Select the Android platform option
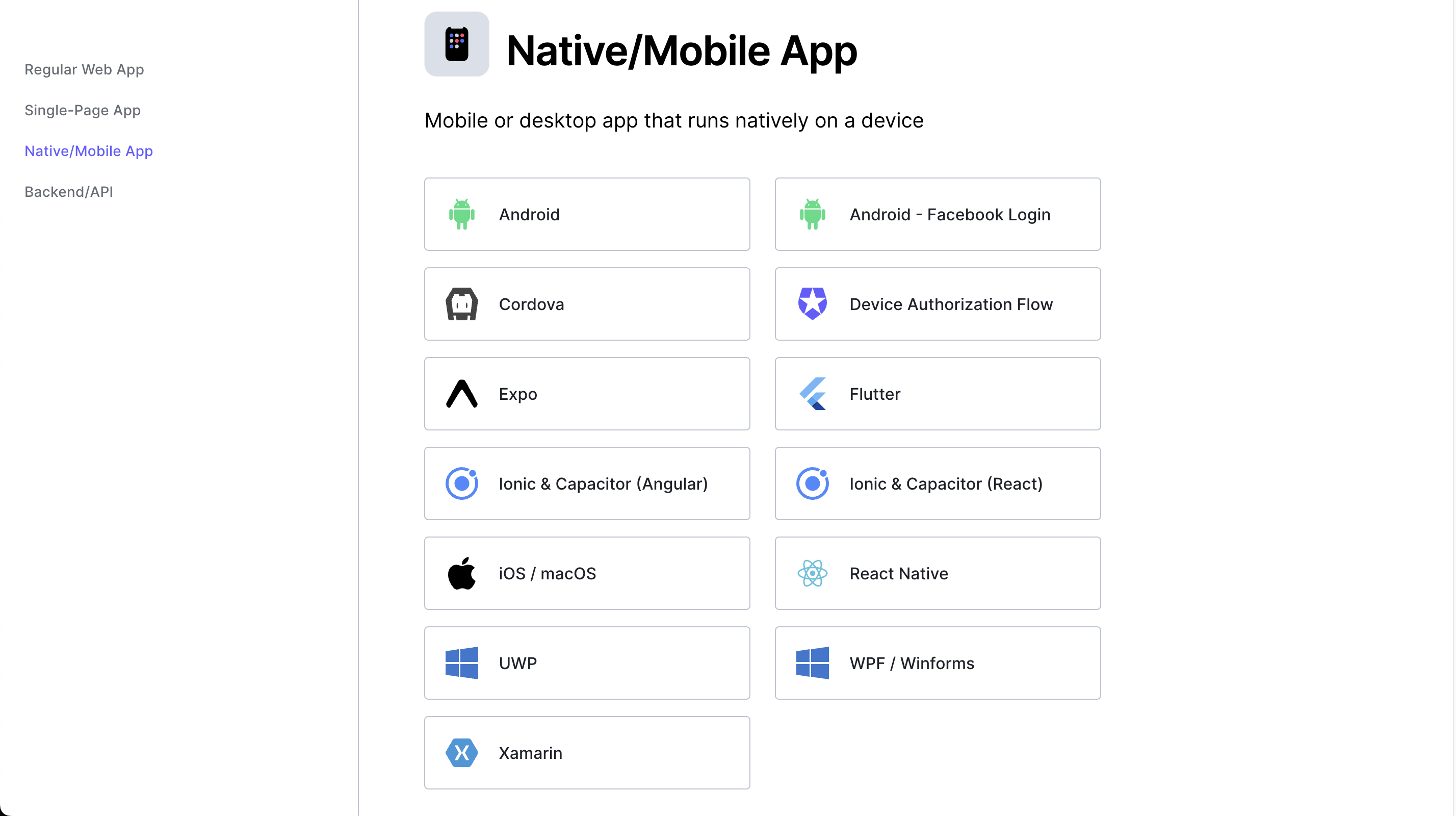Viewport: 1456px width, 816px height. tap(587, 214)
